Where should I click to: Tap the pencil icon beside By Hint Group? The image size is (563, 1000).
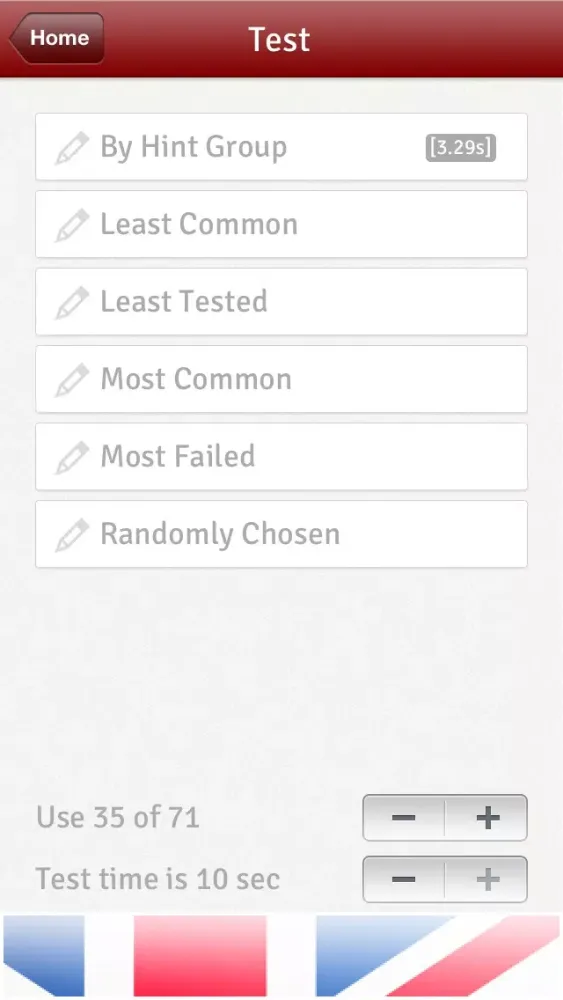(x=72, y=147)
